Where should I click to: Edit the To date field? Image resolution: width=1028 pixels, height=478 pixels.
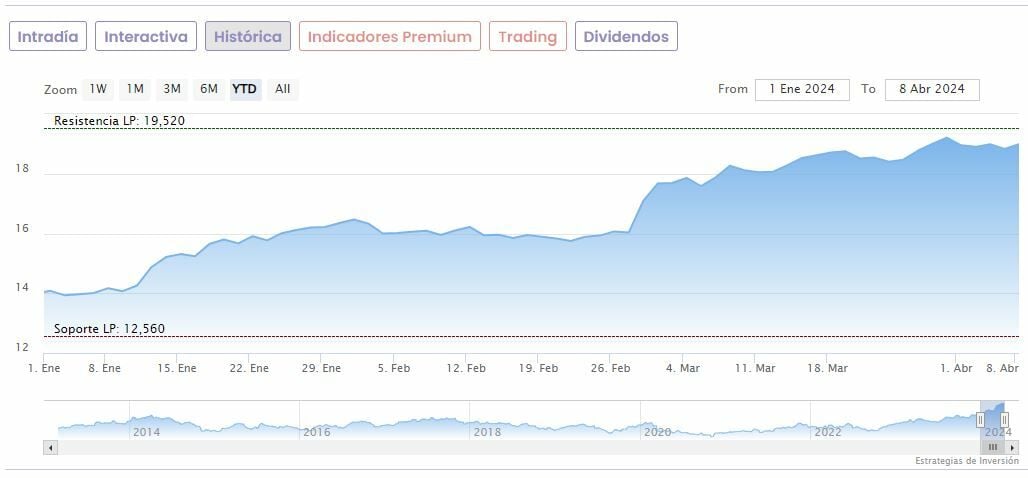(932, 89)
